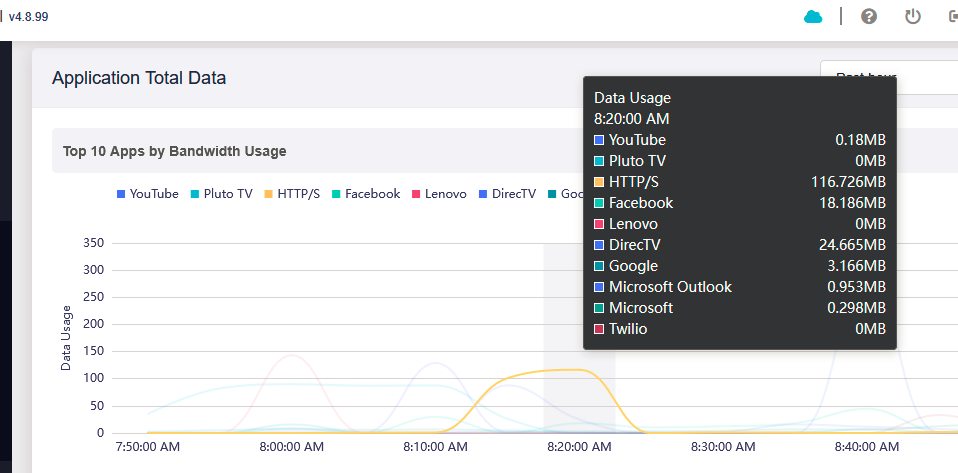Click the orange HTTP/S curve peak
Viewport: 958px width, 473px height.
point(560,370)
